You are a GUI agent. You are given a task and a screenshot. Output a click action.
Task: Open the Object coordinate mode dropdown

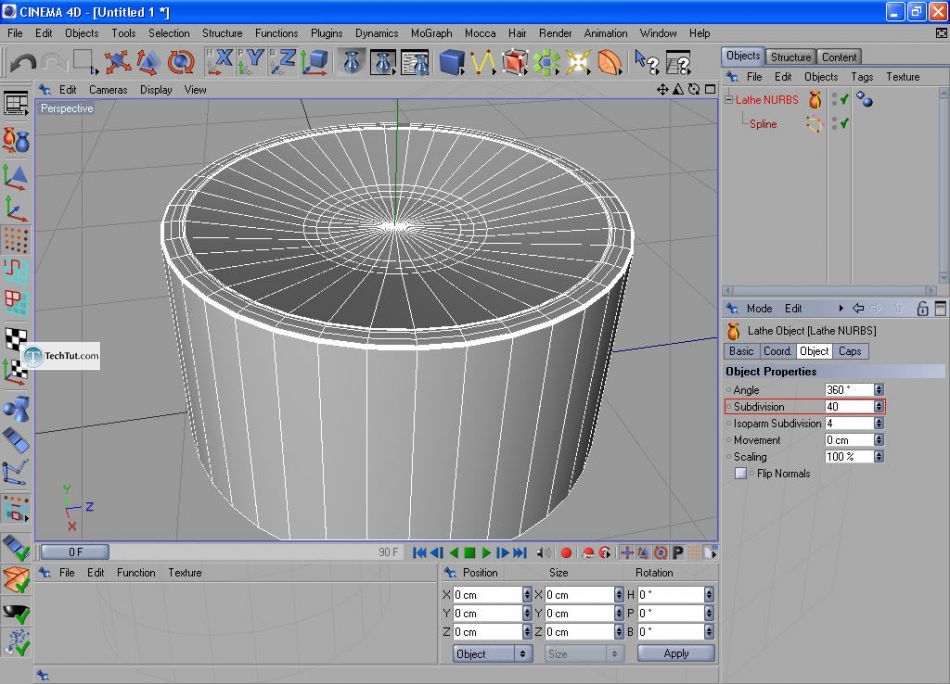click(x=493, y=654)
